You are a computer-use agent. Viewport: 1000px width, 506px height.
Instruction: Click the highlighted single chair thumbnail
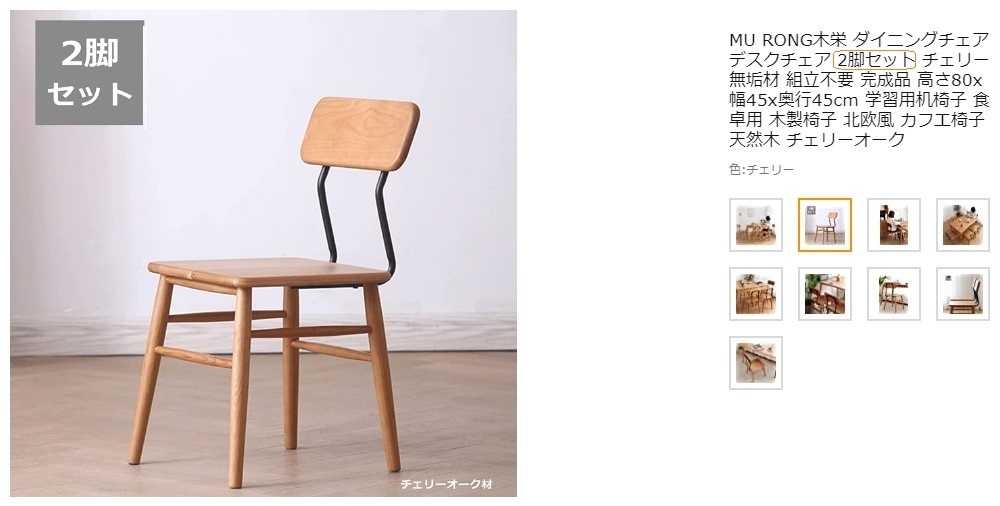click(x=825, y=225)
